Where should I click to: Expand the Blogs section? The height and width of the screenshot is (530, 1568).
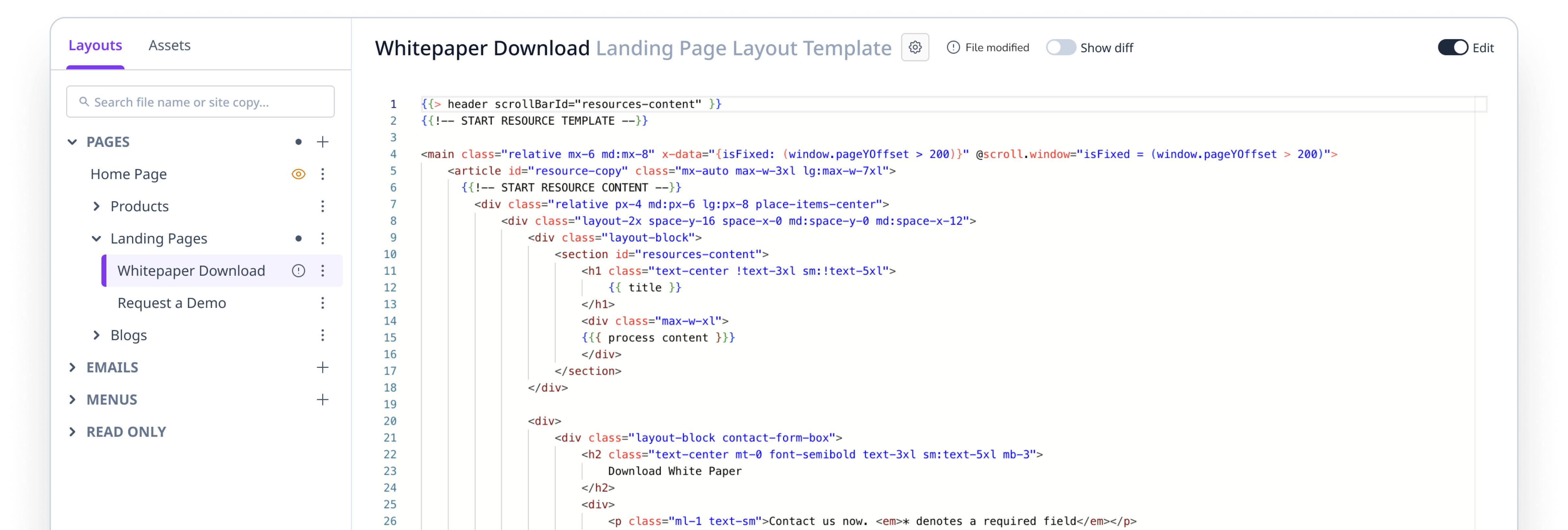coord(96,335)
